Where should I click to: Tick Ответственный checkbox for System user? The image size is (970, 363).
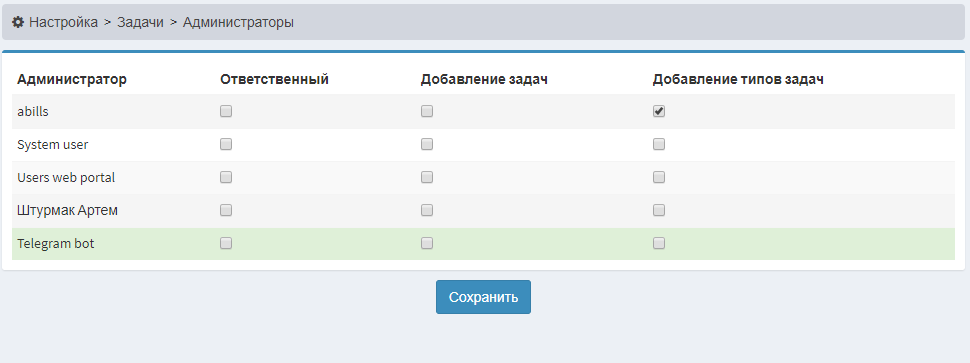click(x=226, y=144)
